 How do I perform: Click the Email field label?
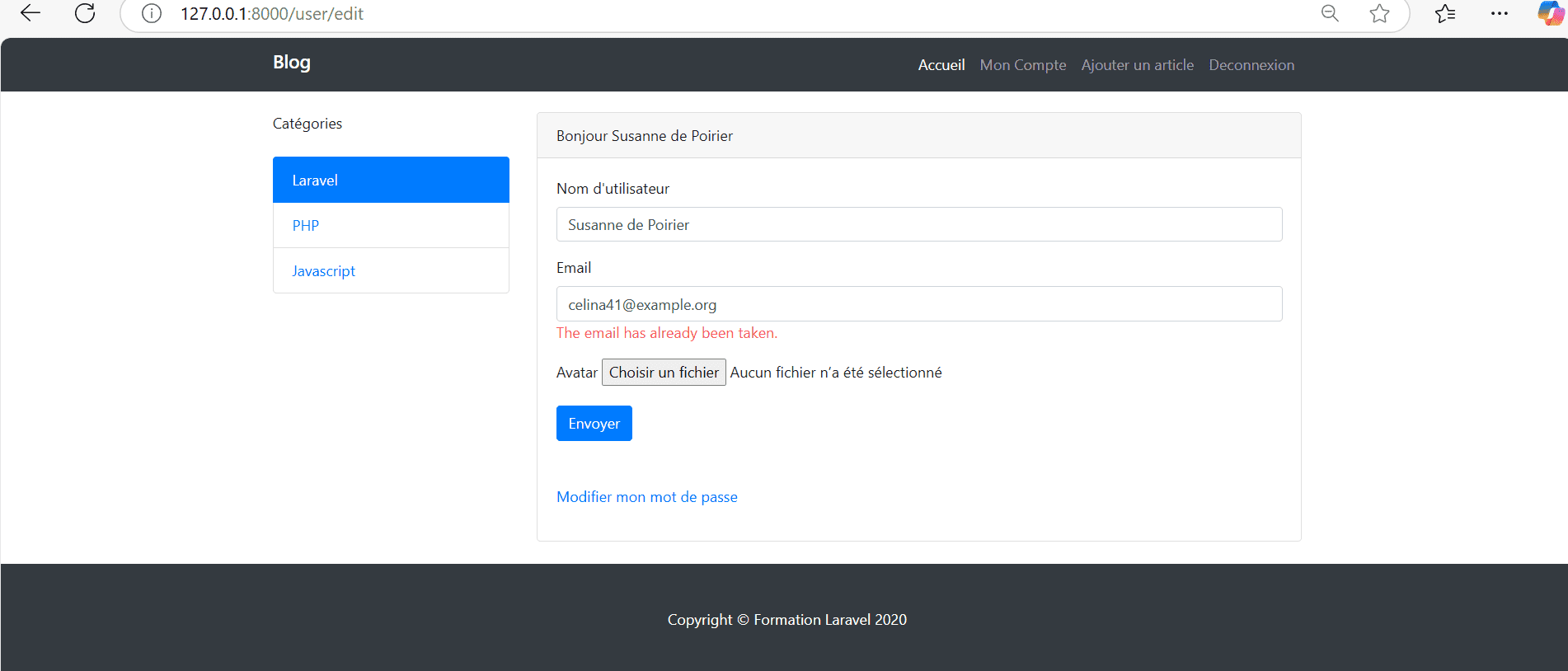coord(574,268)
